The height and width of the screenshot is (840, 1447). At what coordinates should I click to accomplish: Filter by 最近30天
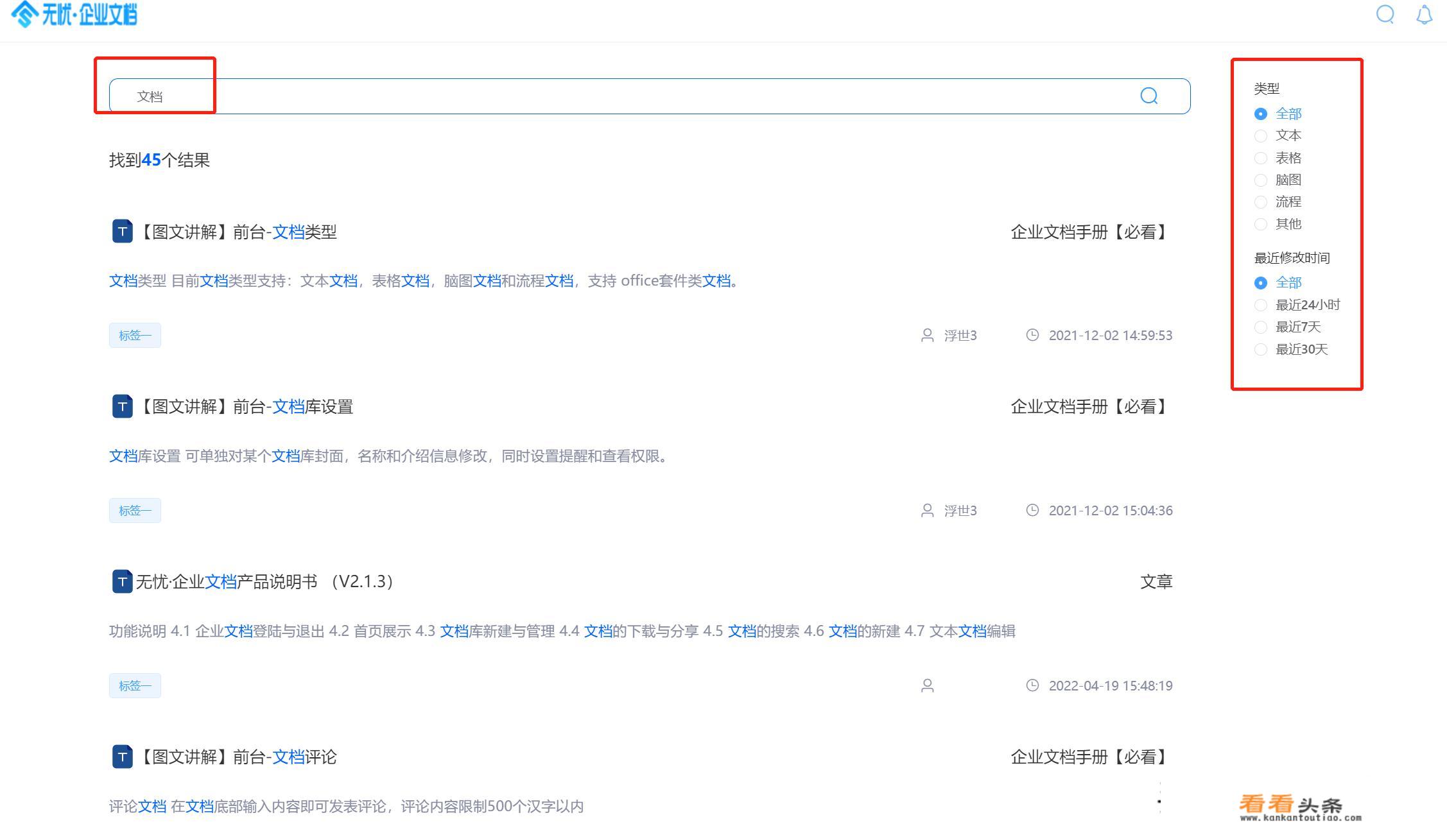click(1291, 349)
